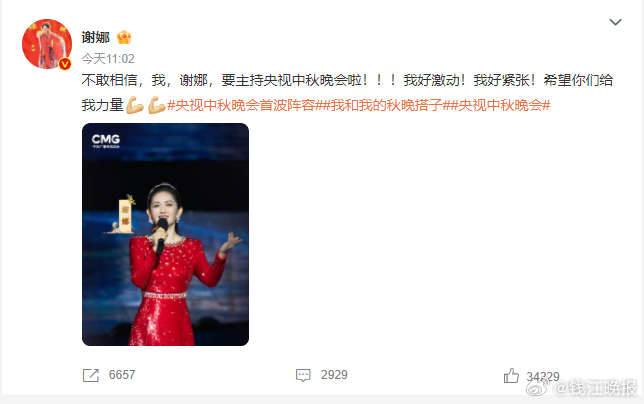Click the repost share icon
This screenshot has height=404, width=644.
click(91, 375)
